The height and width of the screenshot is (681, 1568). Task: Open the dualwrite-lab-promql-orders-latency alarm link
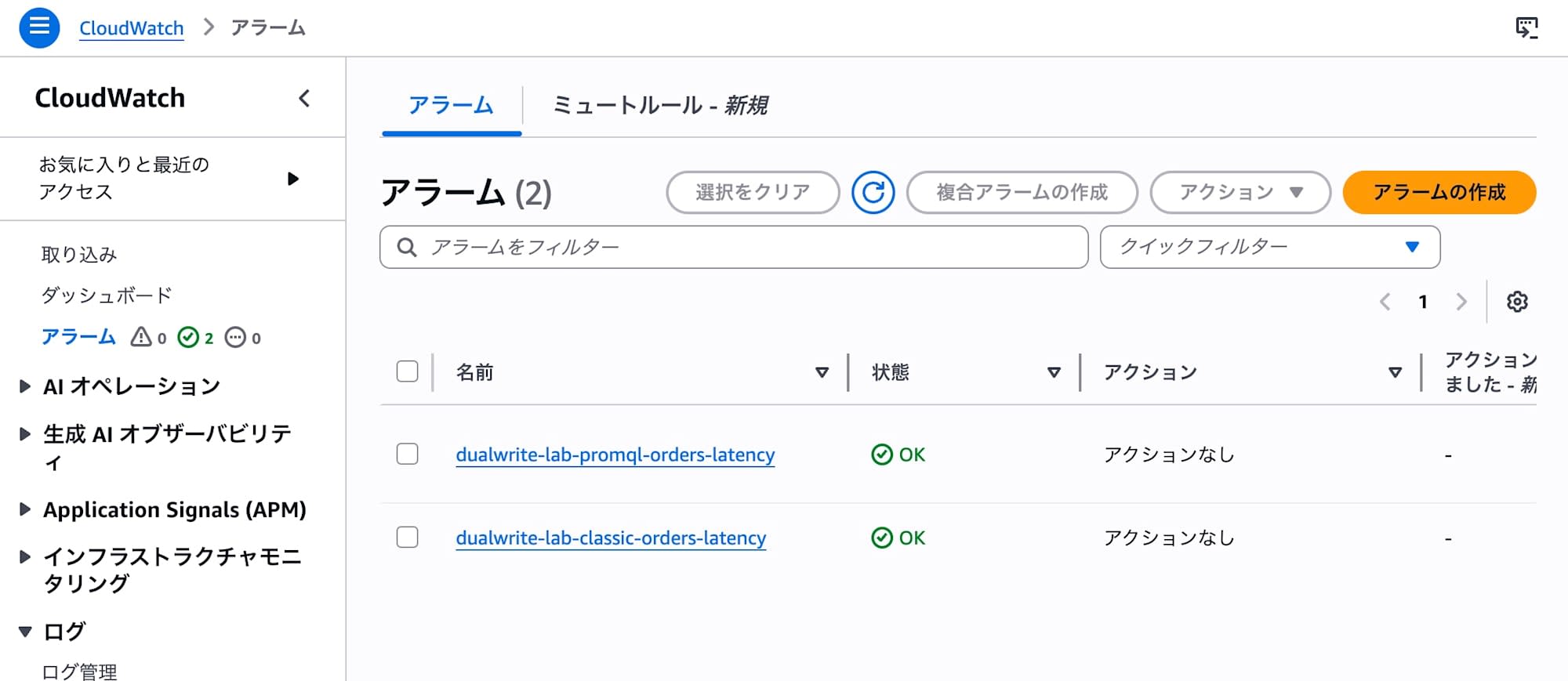click(x=615, y=455)
